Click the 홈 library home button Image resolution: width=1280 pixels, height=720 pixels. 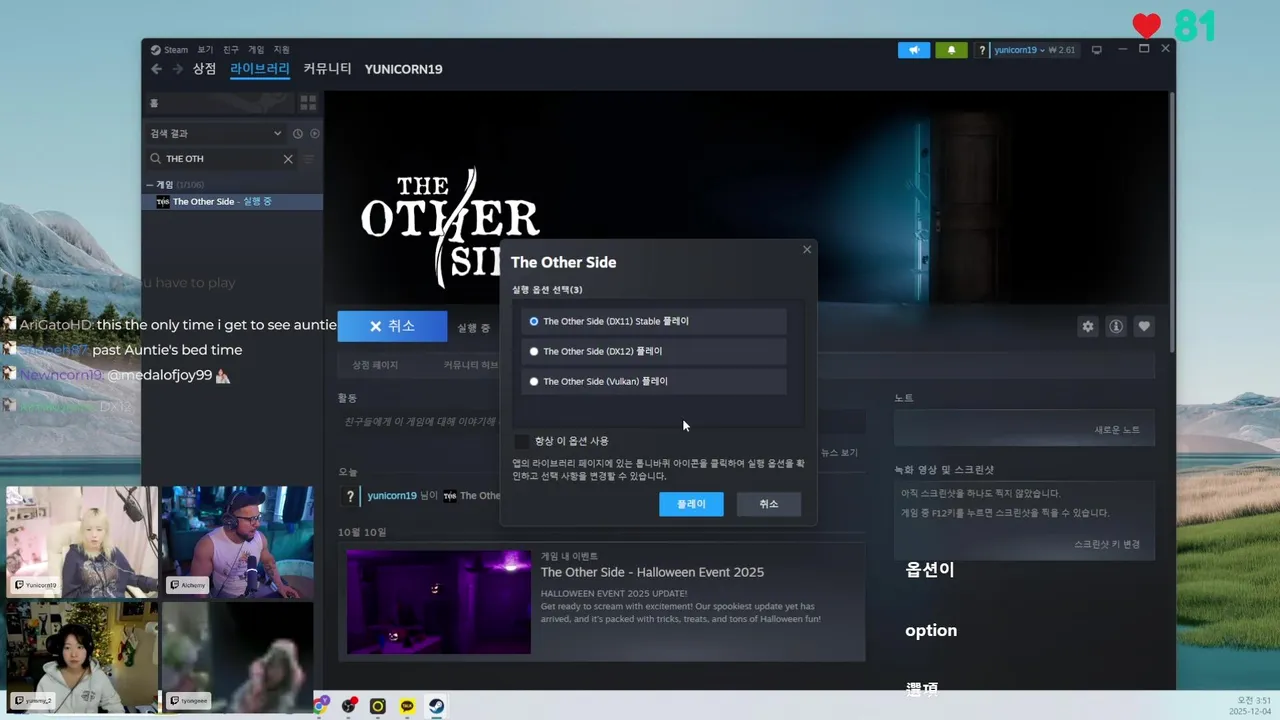[218, 103]
